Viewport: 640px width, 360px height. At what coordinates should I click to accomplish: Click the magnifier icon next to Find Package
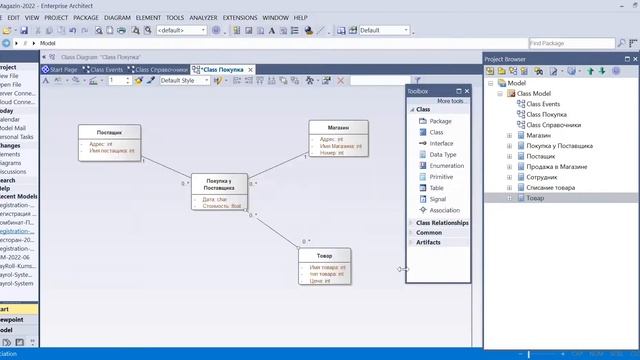coord(622,43)
